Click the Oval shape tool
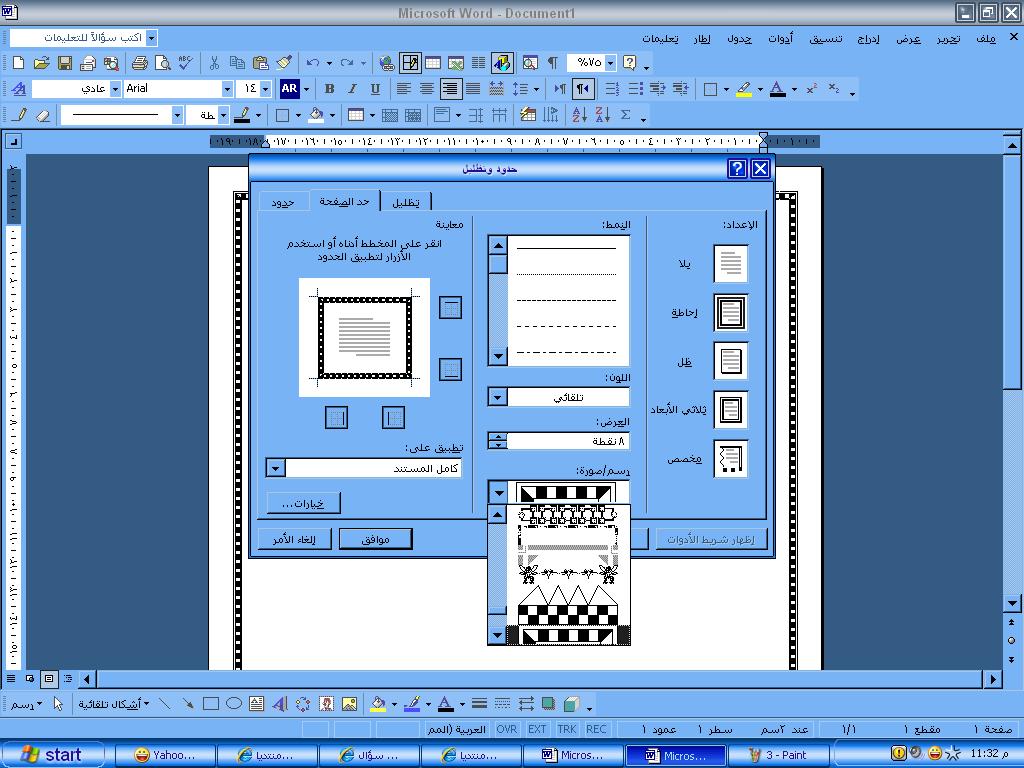 [234, 704]
